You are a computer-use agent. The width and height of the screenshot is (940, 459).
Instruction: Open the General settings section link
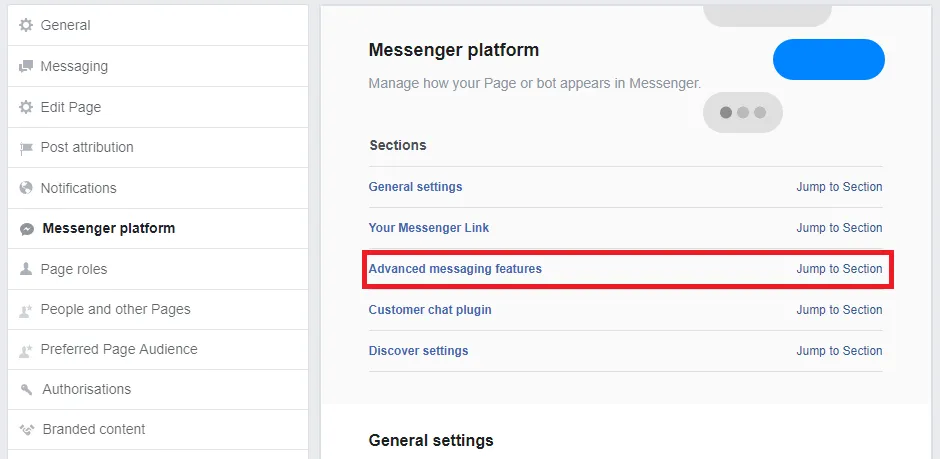(x=415, y=187)
